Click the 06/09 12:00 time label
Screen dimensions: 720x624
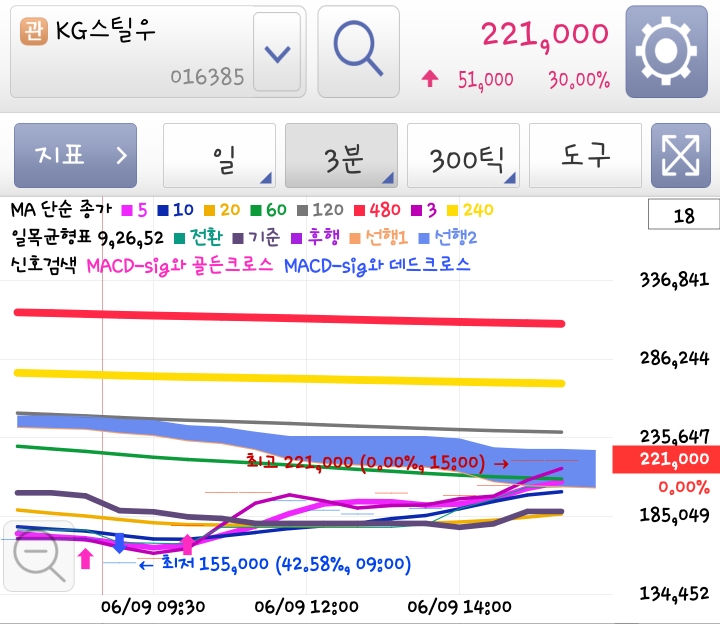pos(306,607)
